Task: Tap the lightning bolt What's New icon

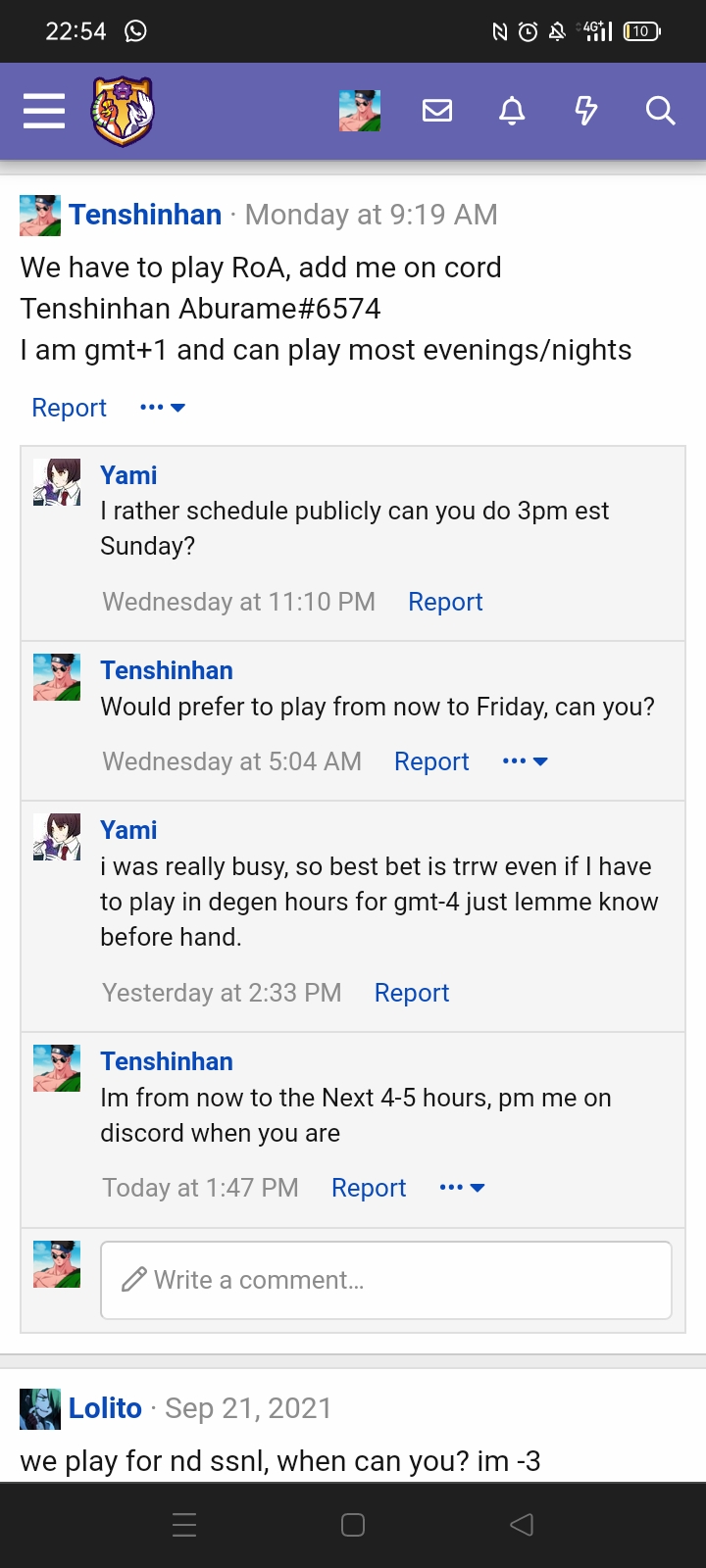Action: point(586,111)
